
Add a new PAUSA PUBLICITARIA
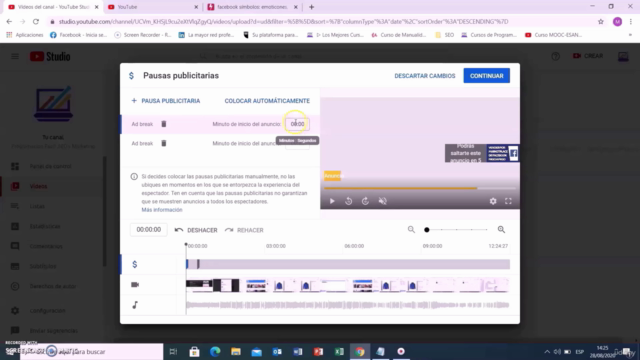pos(166,101)
